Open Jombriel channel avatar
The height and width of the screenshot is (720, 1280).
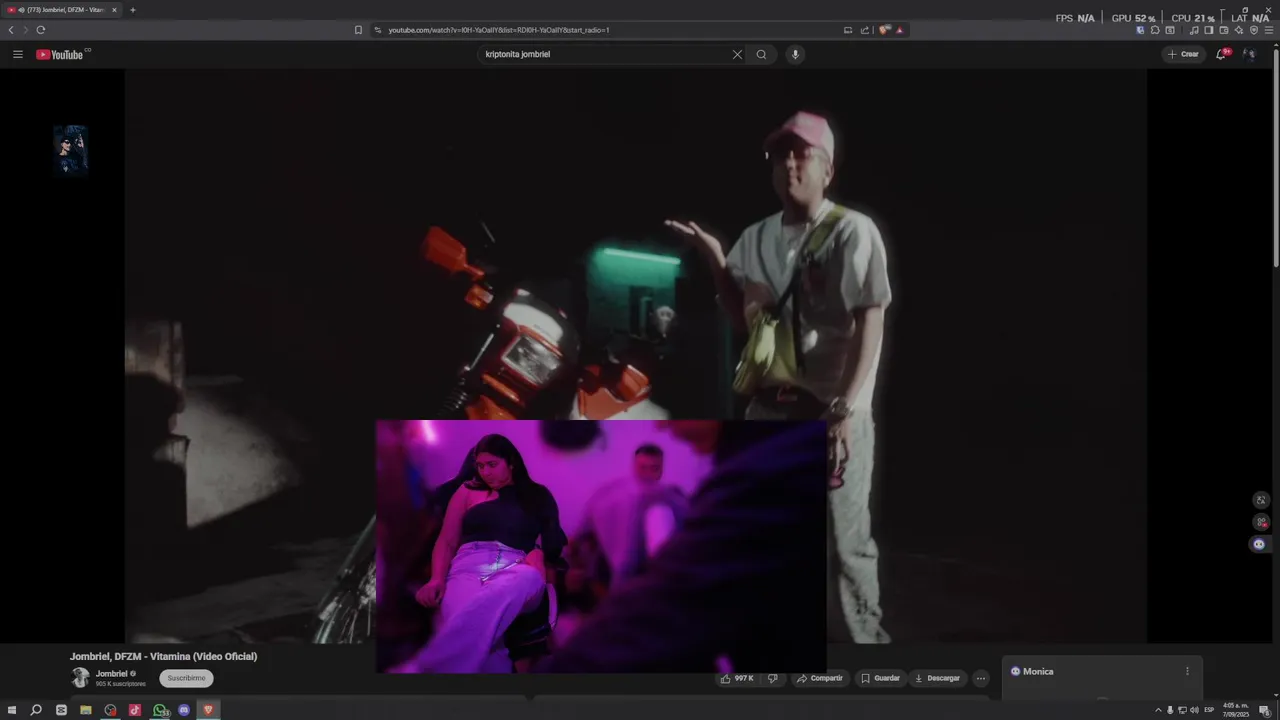80,678
